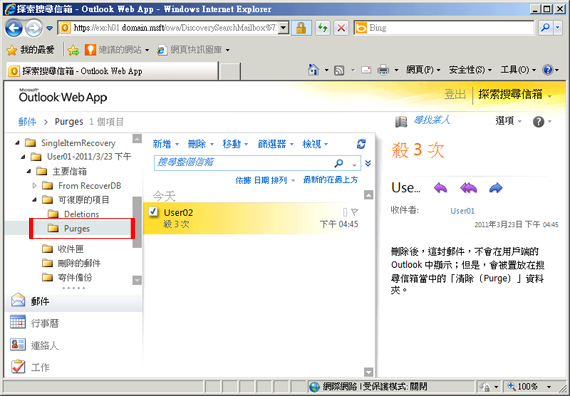Click the forward arrow icon
This screenshot has width=570, height=396.
pyautogui.click(x=495, y=188)
